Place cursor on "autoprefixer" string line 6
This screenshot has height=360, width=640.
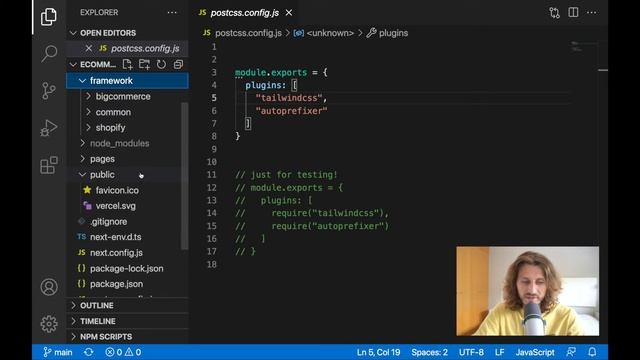[291, 111]
